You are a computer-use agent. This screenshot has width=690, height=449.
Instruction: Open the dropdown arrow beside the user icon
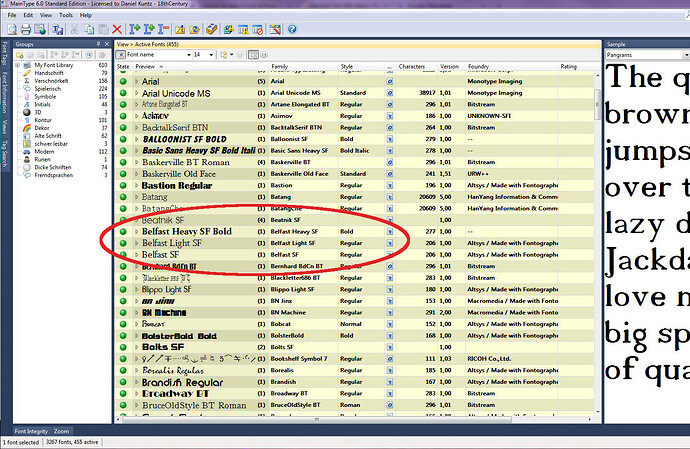tap(231, 55)
